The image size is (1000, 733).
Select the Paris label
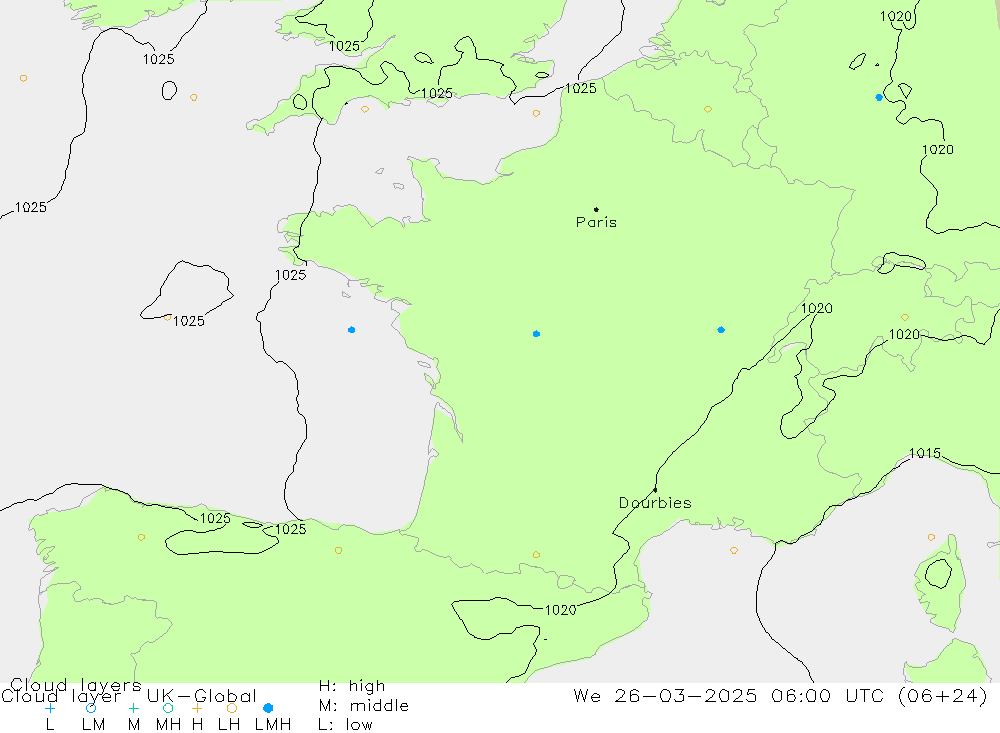pos(596,222)
